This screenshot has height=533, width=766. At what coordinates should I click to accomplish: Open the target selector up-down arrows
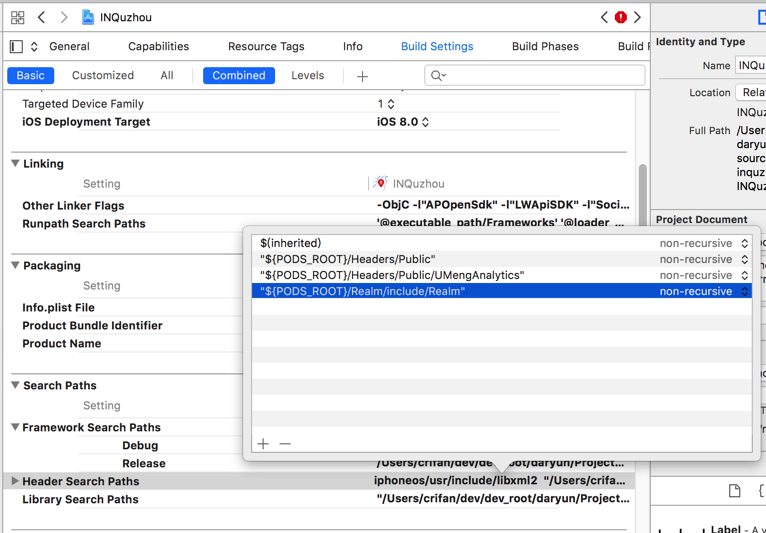click(34, 46)
